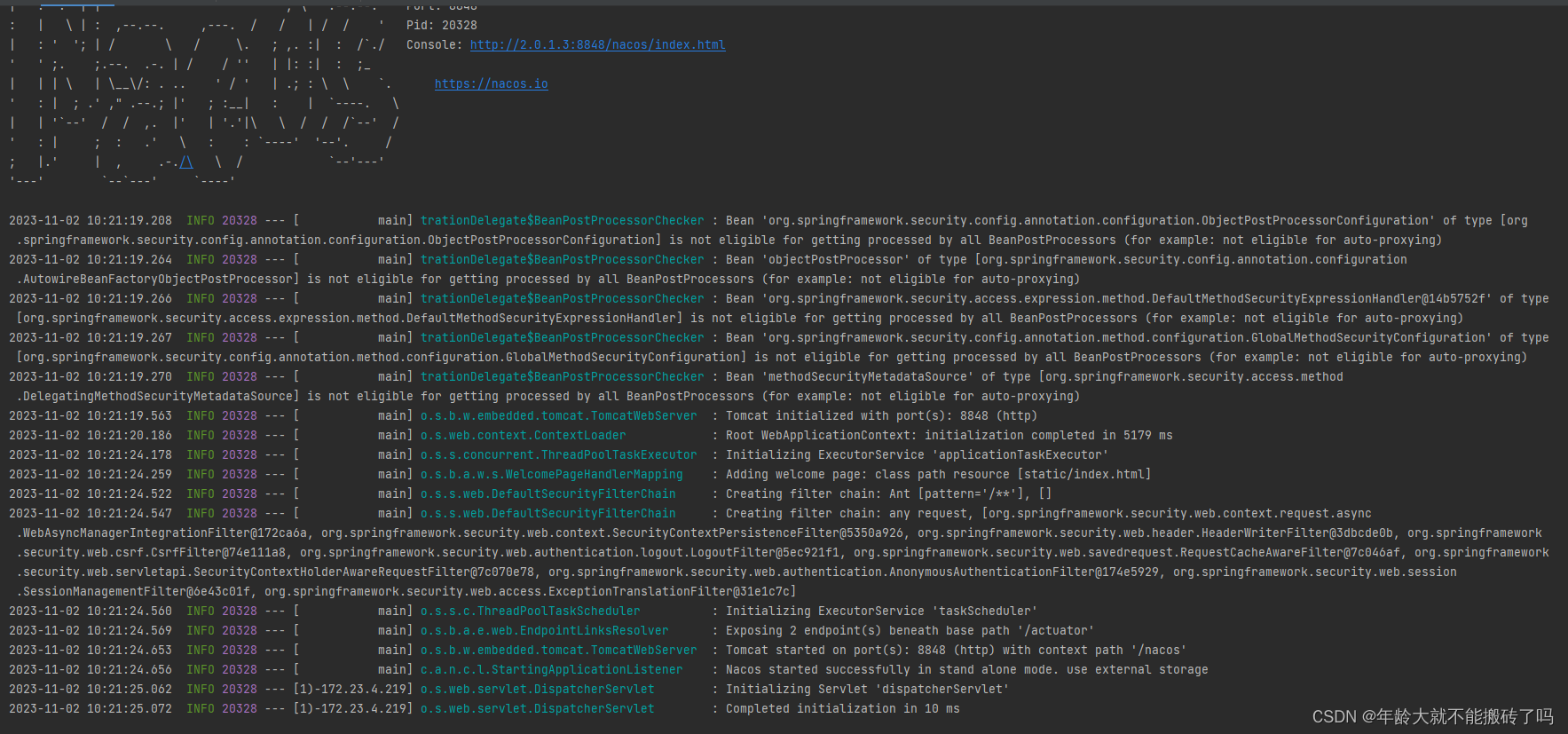
Task: Click timestamp '2023-11-02 10:21:20.186'
Action: click(91, 435)
